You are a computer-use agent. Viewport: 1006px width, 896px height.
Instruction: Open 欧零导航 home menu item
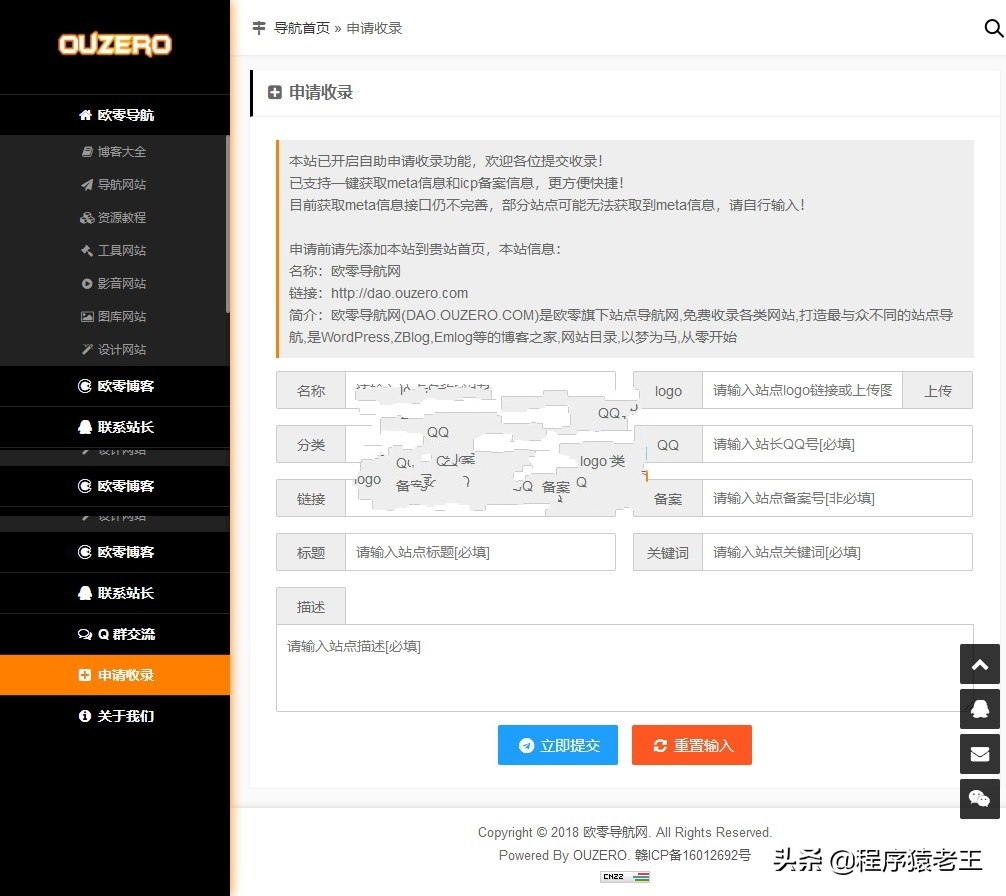tap(115, 115)
